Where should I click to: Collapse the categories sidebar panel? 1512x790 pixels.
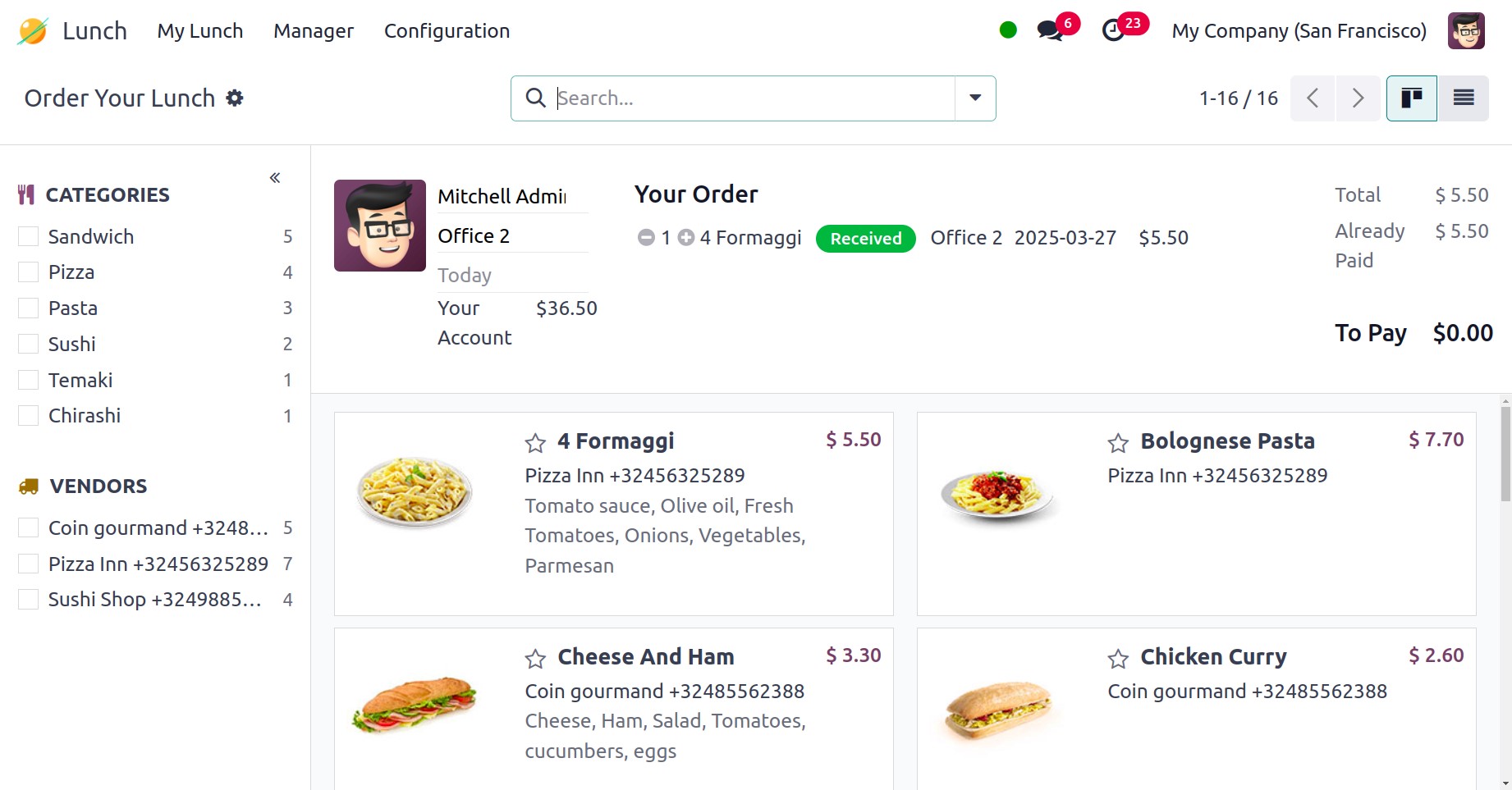coord(275,178)
